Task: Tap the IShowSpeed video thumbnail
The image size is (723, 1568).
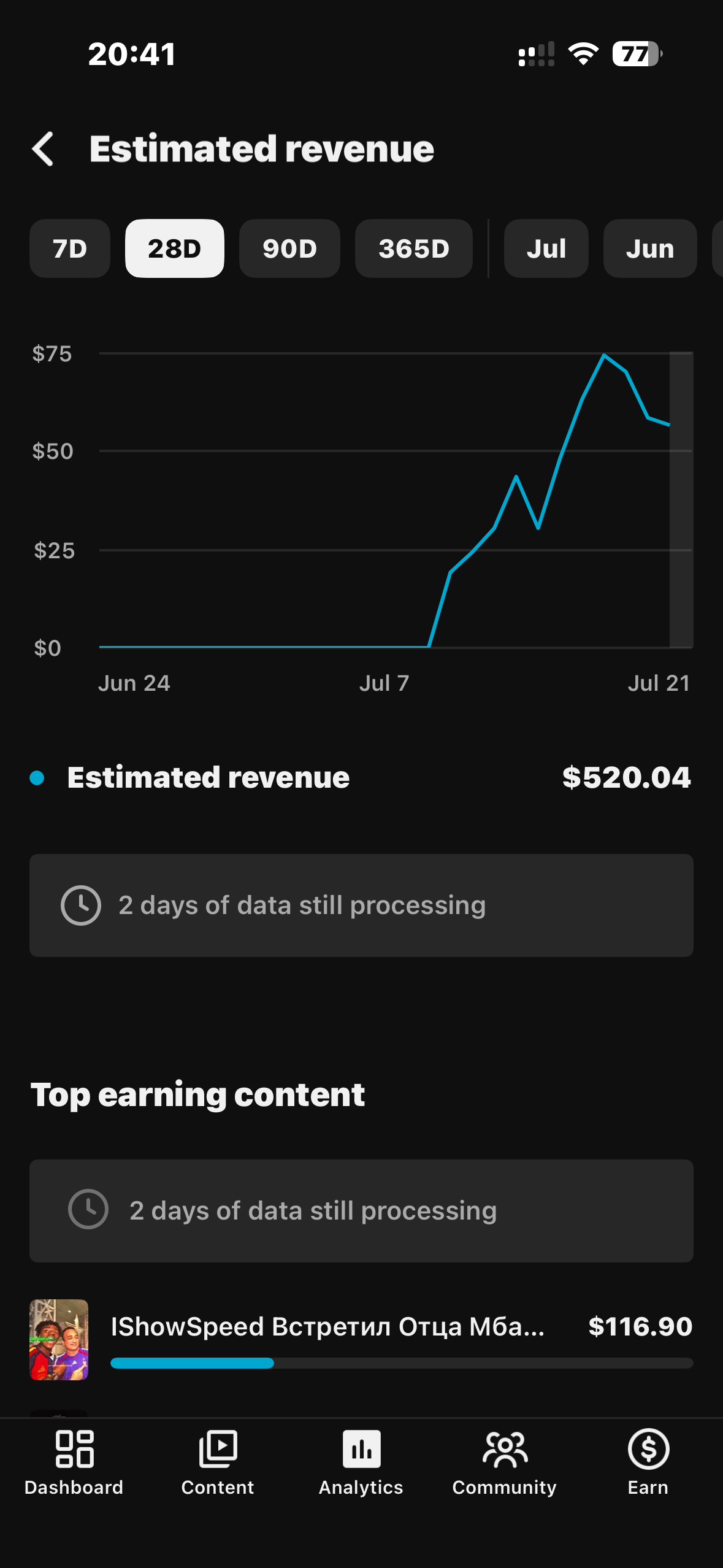Action: 59,1340
